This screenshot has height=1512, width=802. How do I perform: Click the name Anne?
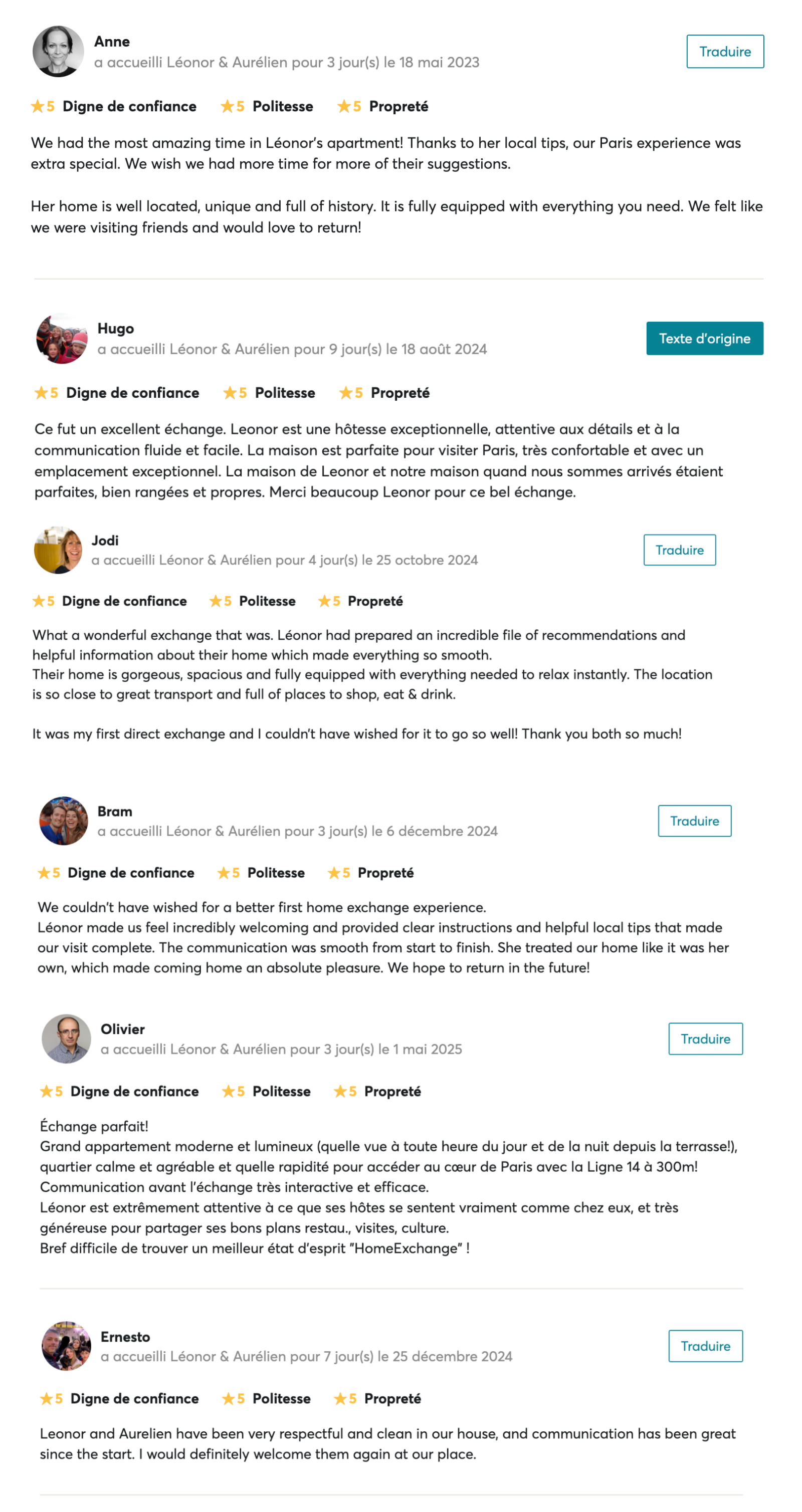112,42
